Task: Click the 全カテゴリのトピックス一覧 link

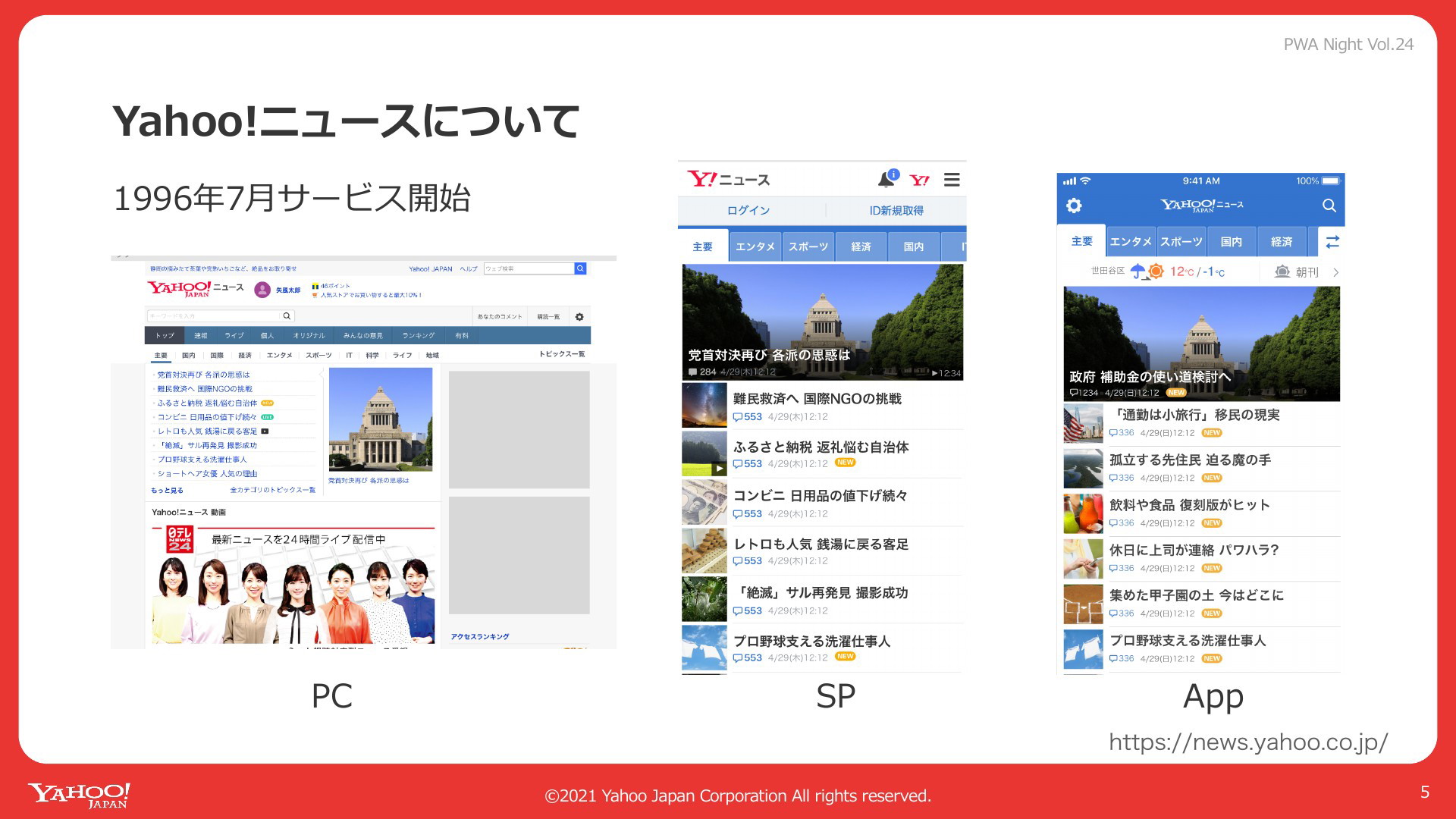Action: 272,491
